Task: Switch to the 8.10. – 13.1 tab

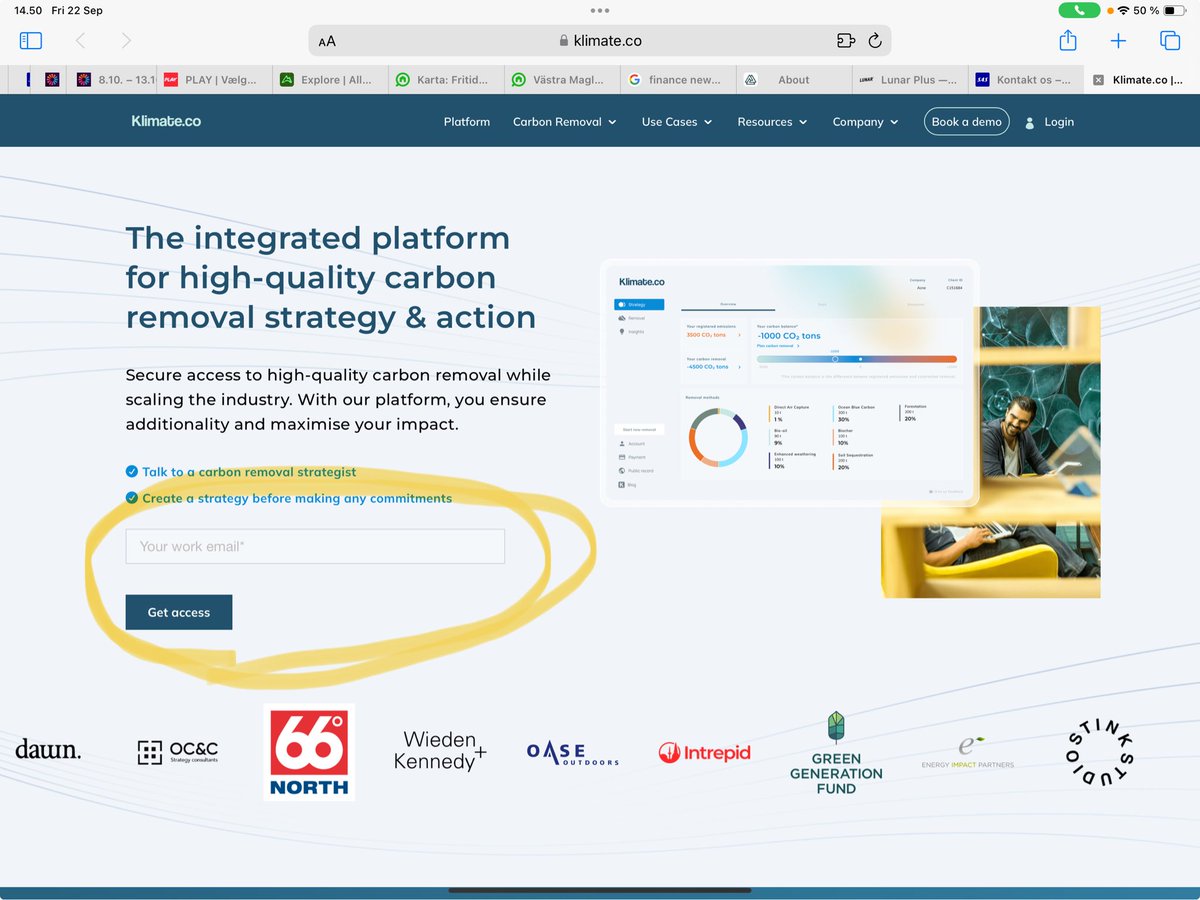Action: [111, 80]
